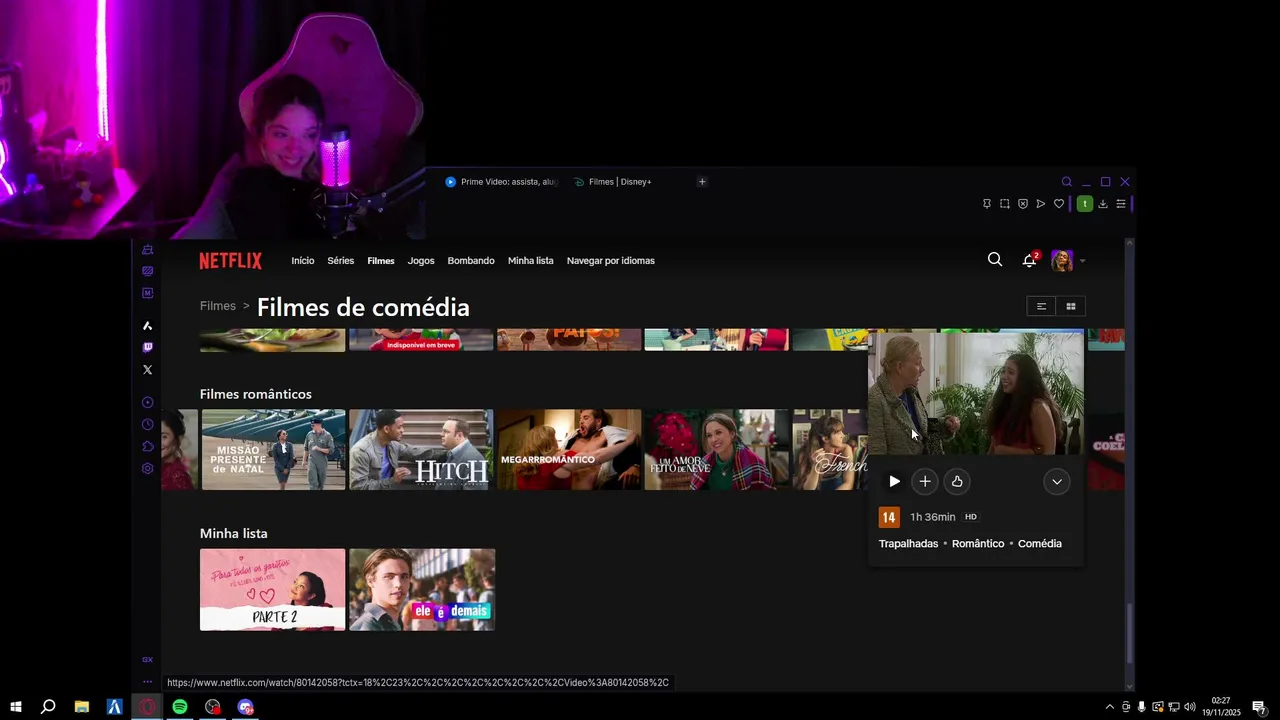Click the send/flow arrow toolbar icon
Image resolution: width=1280 pixels, height=720 pixels.
click(x=1041, y=204)
